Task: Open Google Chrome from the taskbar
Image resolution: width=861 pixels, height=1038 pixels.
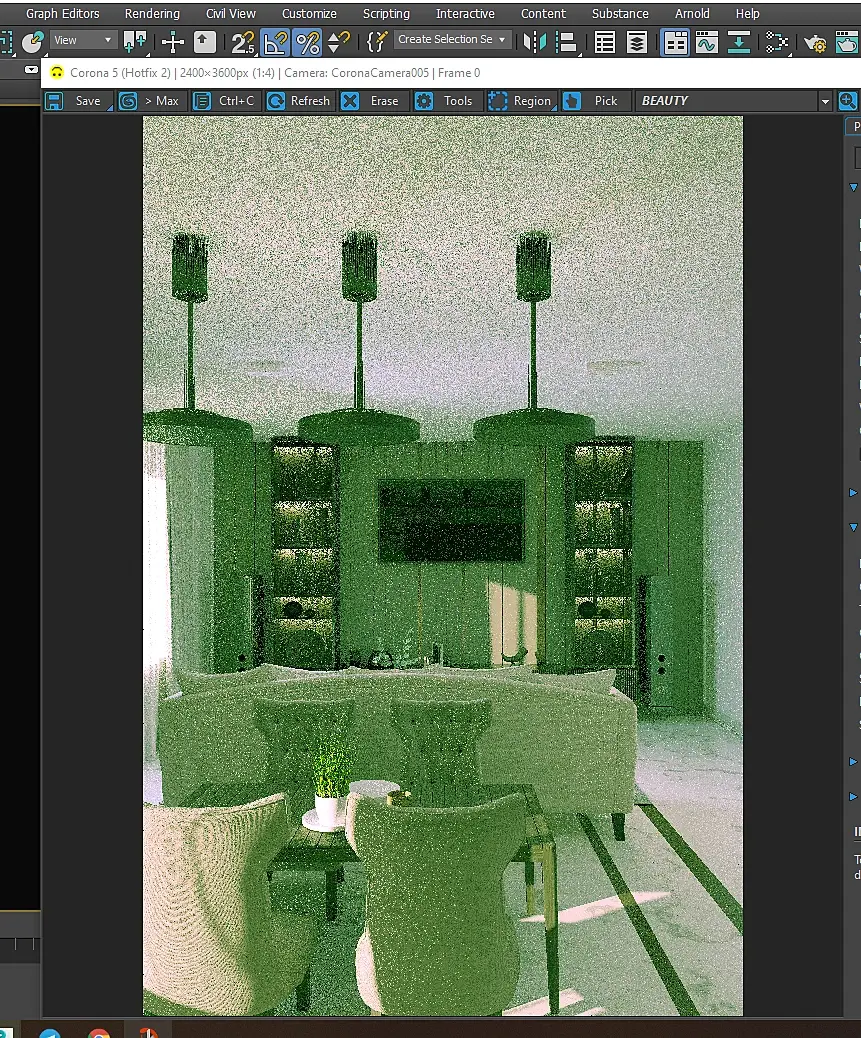Action: coord(99,1033)
